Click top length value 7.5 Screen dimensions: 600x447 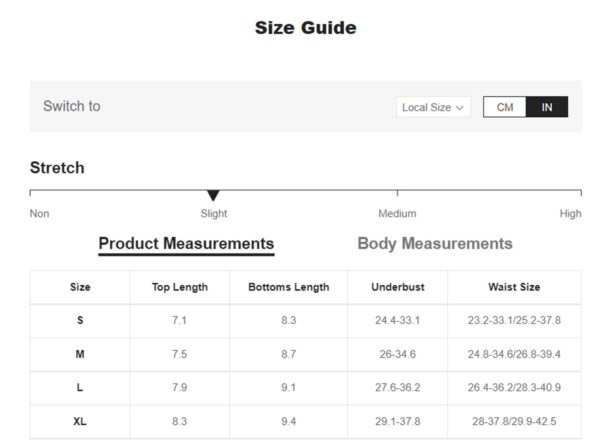pyautogui.click(x=179, y=354)
